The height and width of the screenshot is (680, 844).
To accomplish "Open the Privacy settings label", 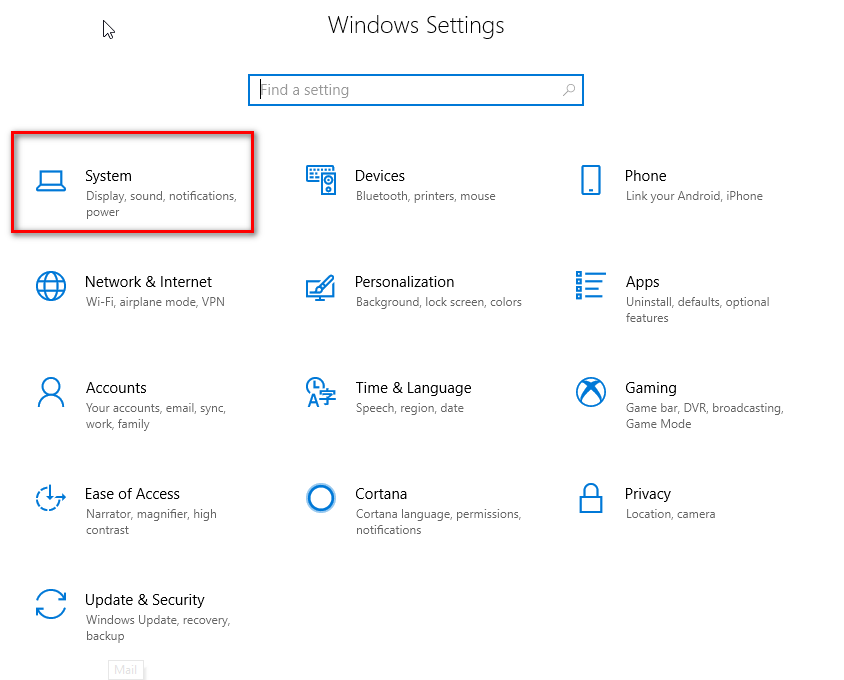I will click(x=647, y=494).
